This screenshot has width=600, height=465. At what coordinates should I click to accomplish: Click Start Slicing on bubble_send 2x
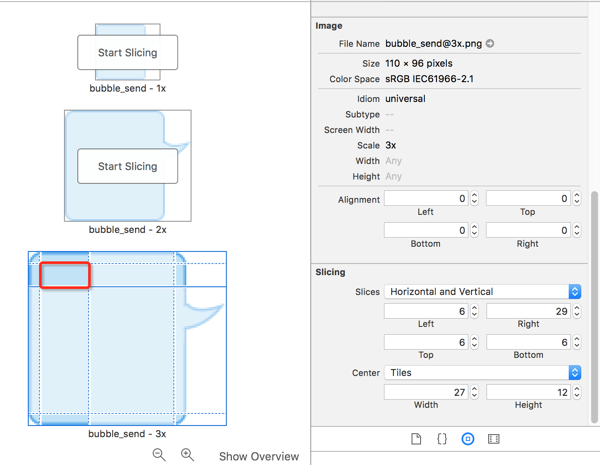127,166
